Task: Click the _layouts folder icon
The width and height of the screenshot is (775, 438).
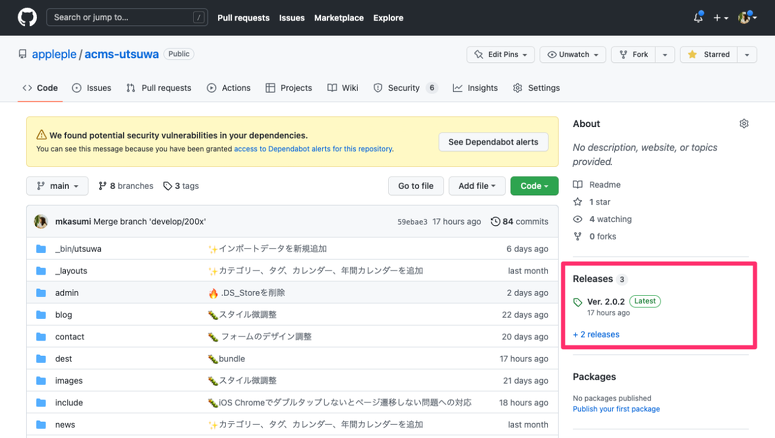Action: click(x=41, y=271)
